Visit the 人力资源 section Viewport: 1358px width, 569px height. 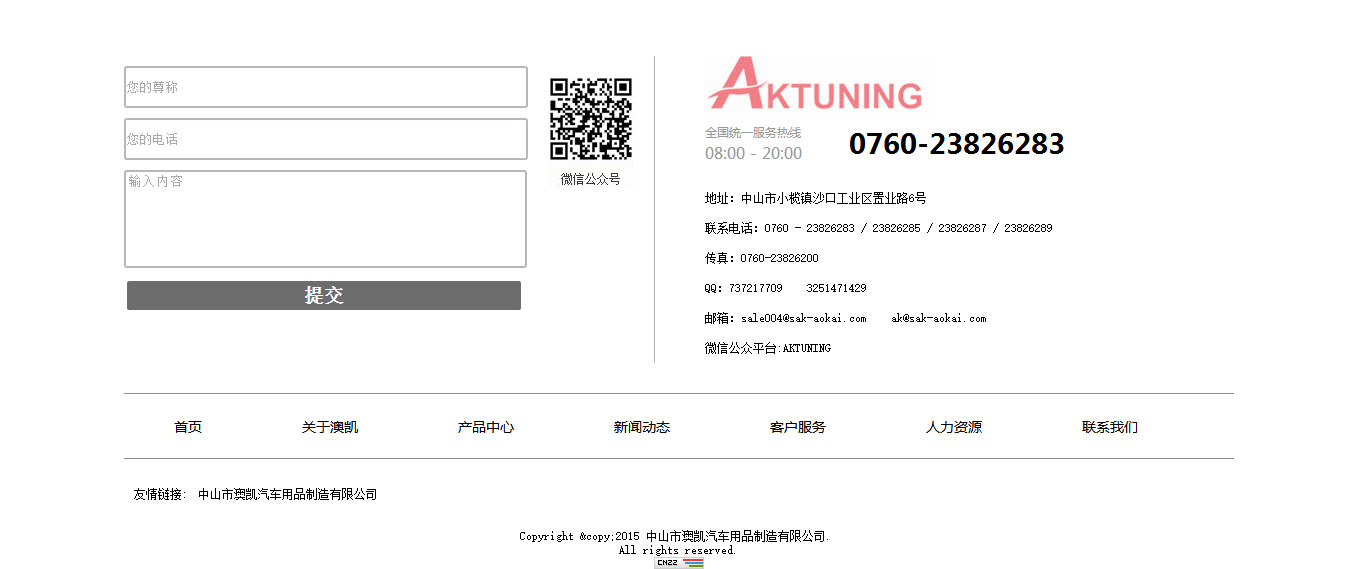(x=954, y=427)
